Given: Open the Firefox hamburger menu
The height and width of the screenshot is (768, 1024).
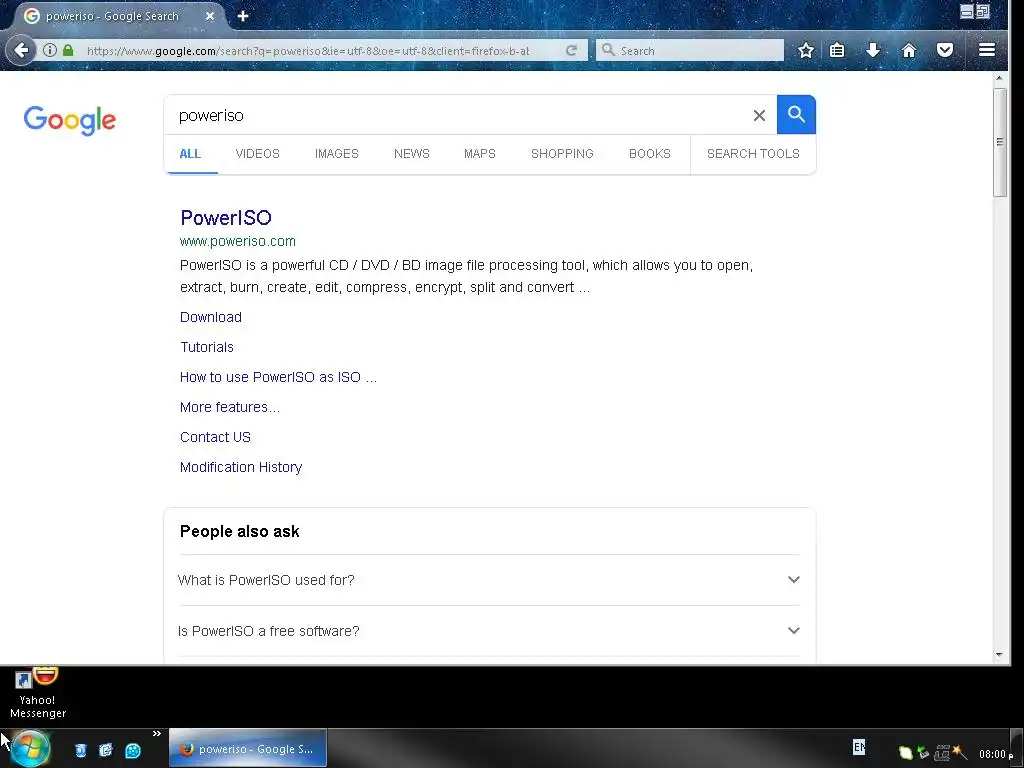Looking at the screenshot, I should [987, 50].
